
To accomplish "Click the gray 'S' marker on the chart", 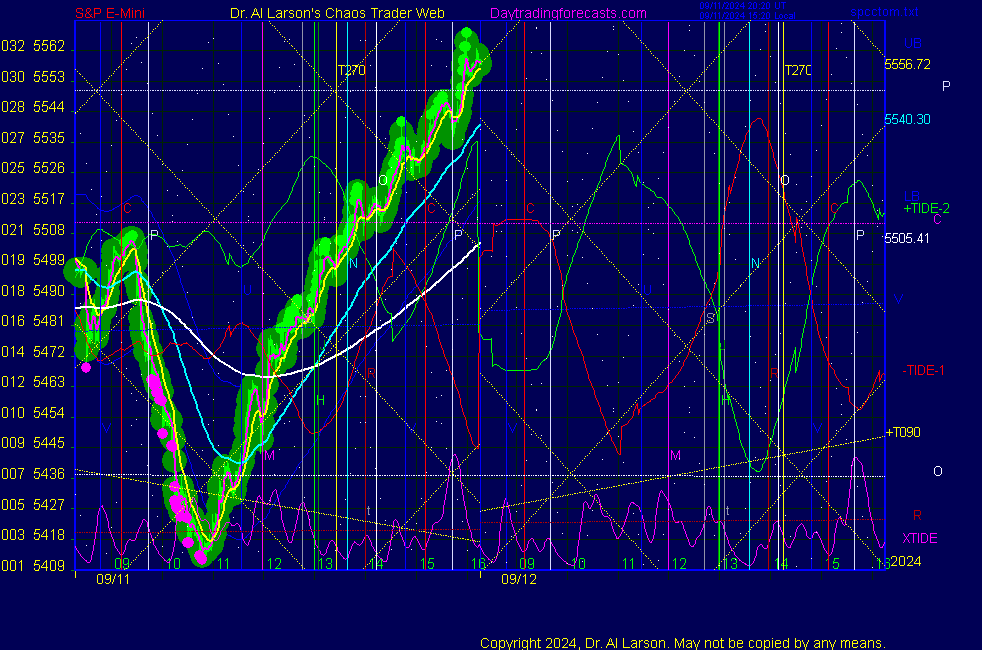I will tap(710, 318).
